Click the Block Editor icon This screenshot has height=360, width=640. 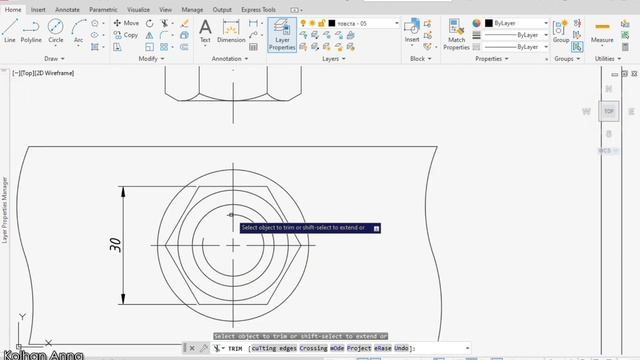(x=428, y=36)
